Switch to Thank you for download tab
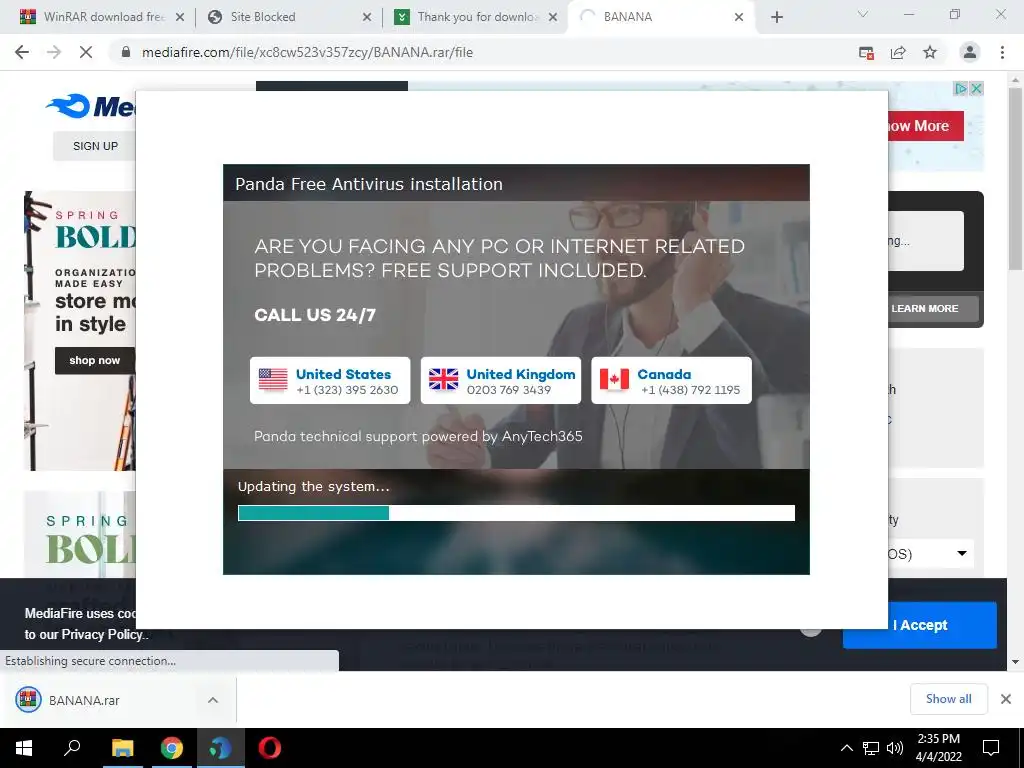This screenshot has height=768, width=1024. 475,17
